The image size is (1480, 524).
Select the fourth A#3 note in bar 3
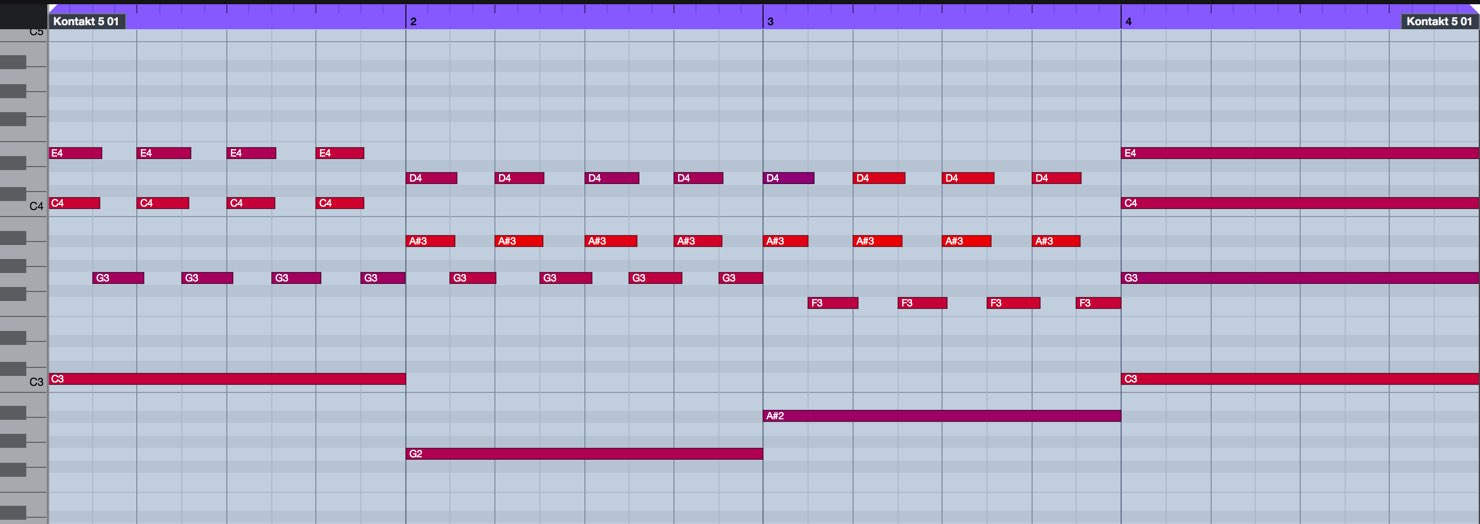click(x=1056, y=241)
